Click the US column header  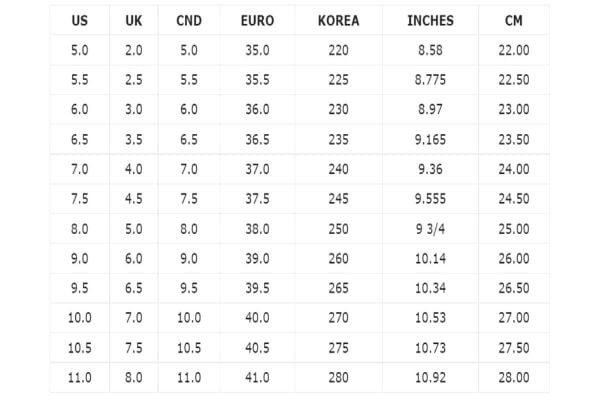pos(80,20)
